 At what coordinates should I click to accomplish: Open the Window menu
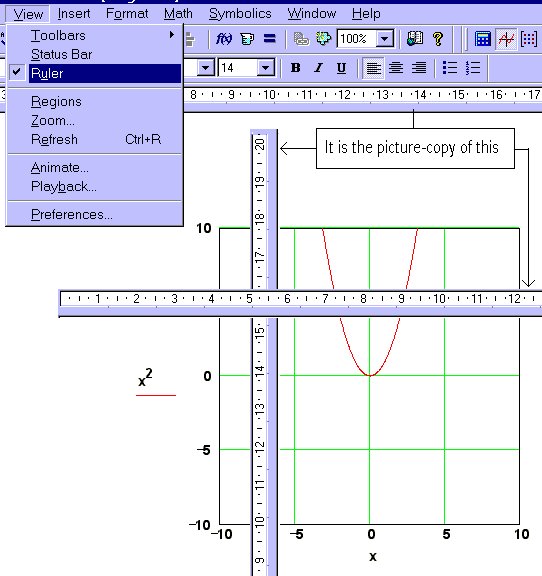[312, 14]
